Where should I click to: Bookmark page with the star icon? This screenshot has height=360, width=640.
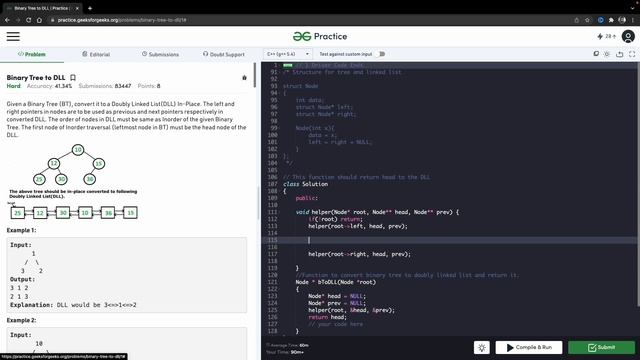pos(587,20)
